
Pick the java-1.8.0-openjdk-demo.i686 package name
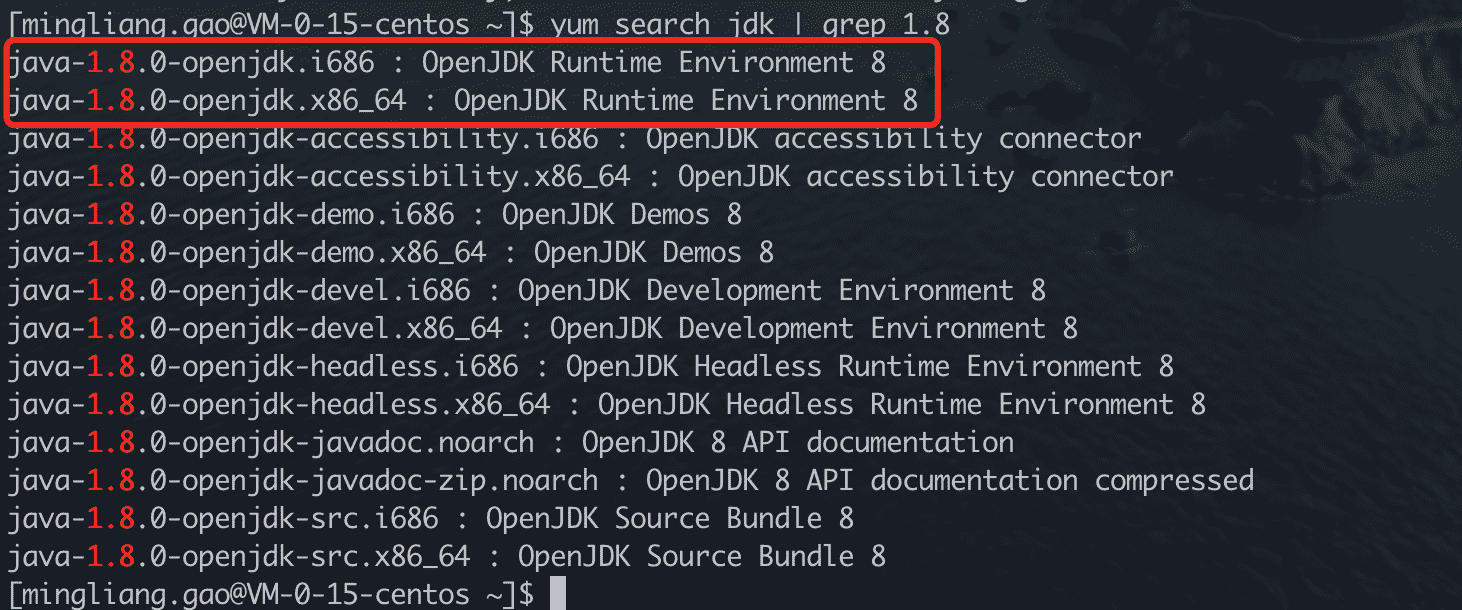[x=231, y=215]
